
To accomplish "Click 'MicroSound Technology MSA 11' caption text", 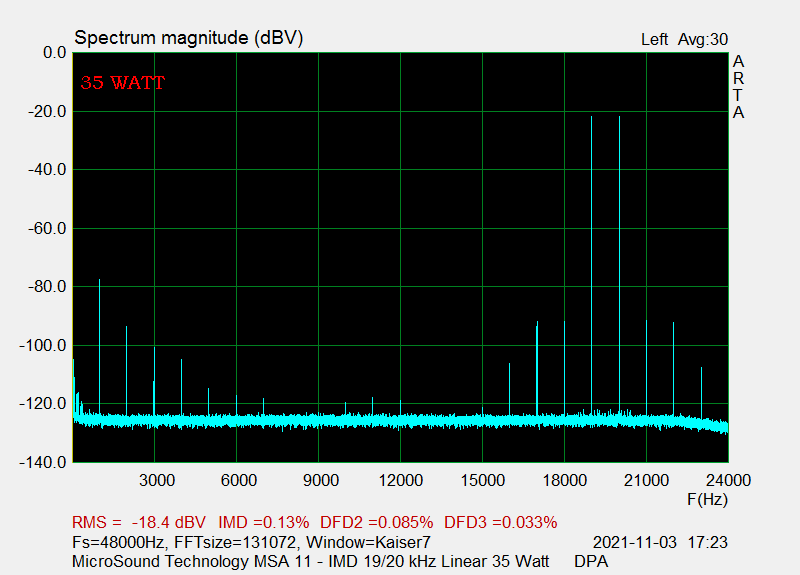I will (191, 561).
